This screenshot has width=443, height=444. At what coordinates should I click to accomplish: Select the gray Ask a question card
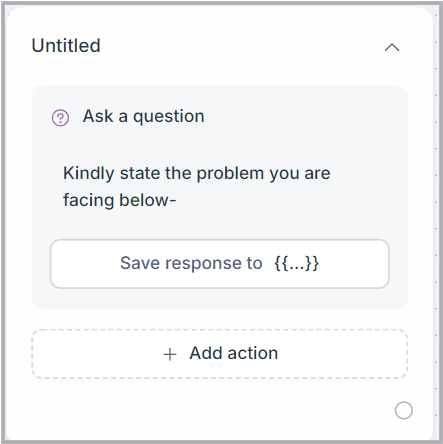click(x=220, y=197)
